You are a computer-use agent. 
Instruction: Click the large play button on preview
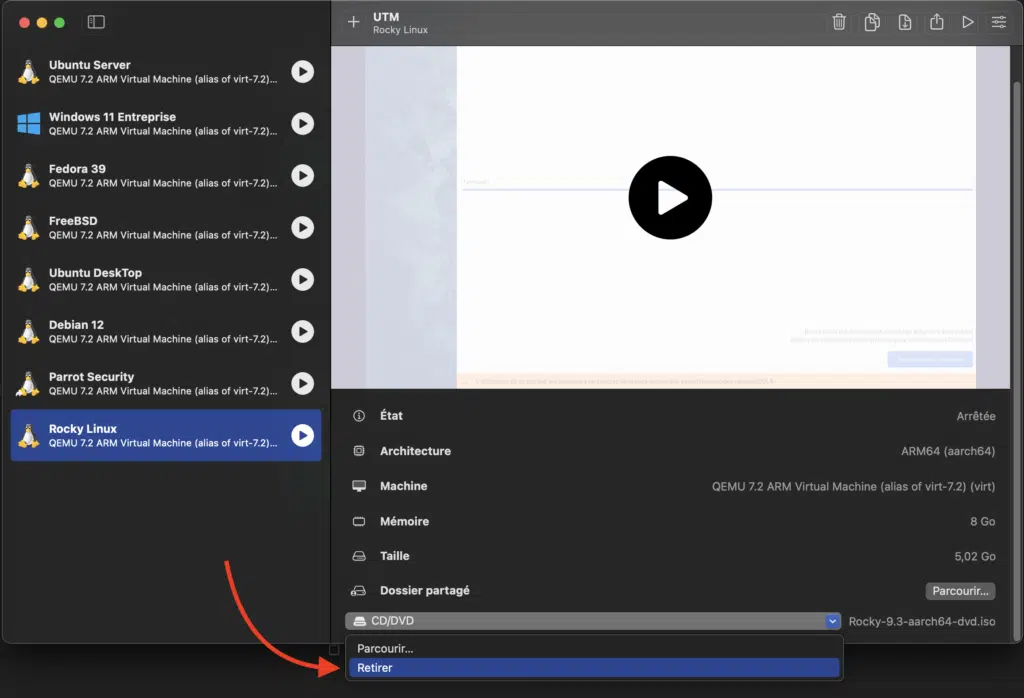(670, 198)
